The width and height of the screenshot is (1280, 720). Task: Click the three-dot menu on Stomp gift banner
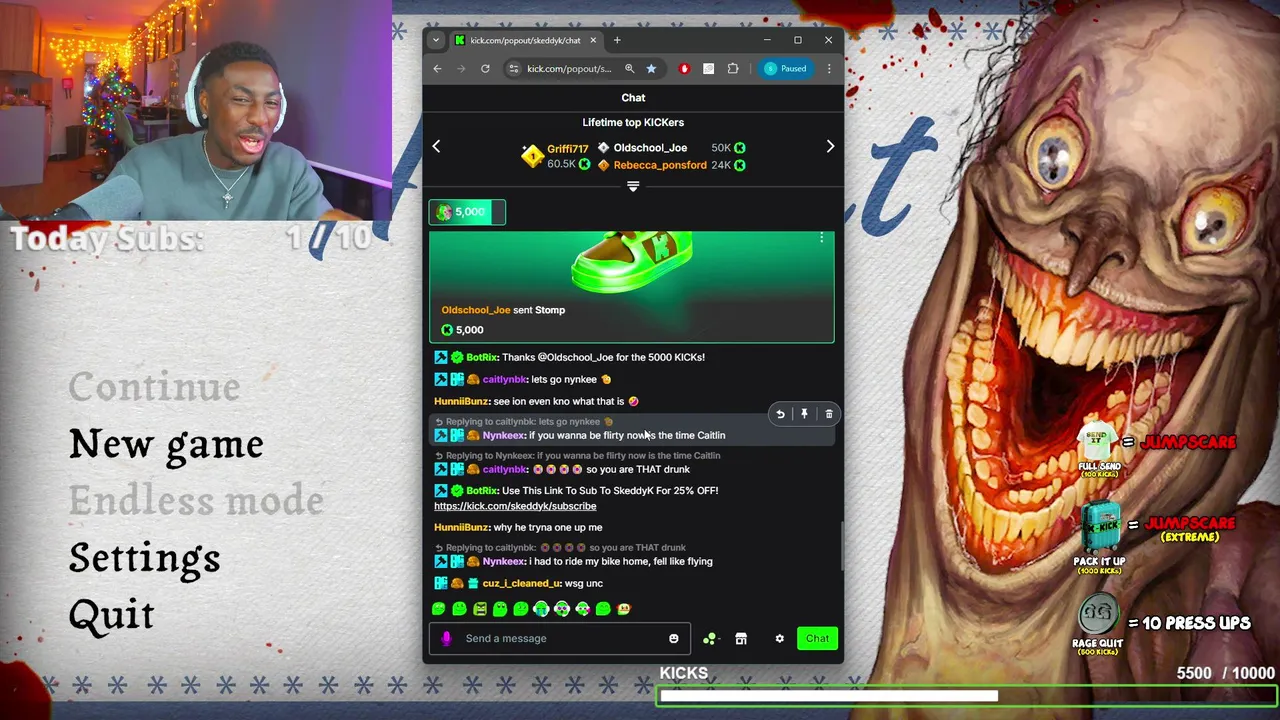pyautogui.click(x=821, y=238)
